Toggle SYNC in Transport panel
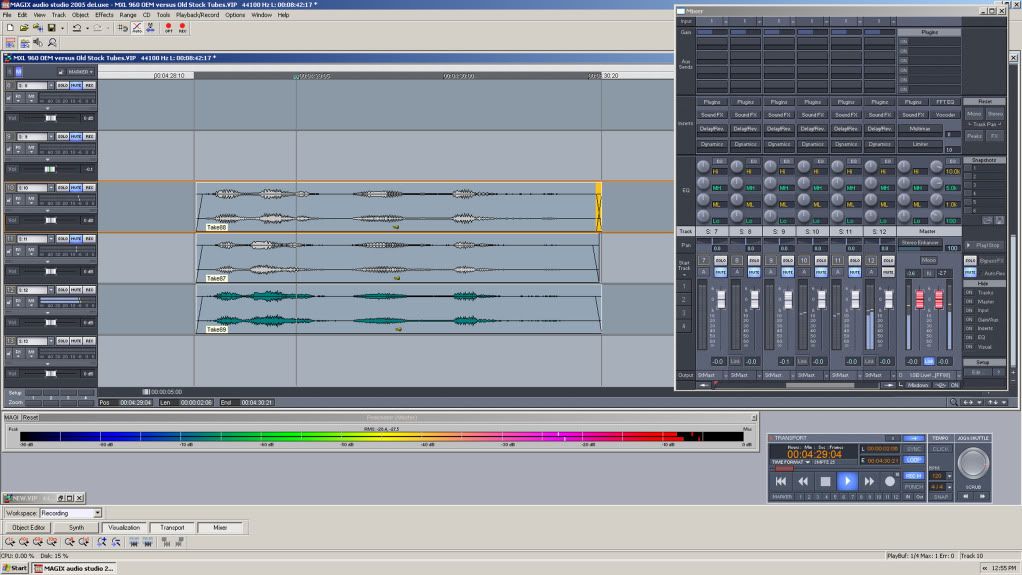This screenshot has width=1022, height=575. coord(913,449)
